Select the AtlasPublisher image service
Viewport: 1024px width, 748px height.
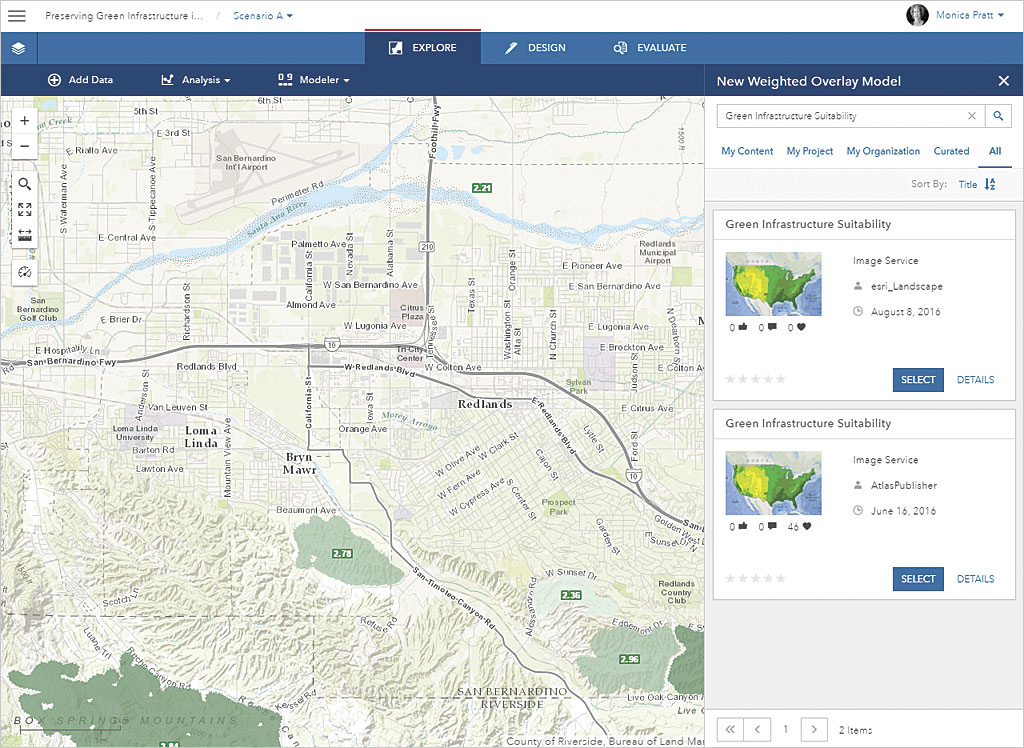coord(918,579)
